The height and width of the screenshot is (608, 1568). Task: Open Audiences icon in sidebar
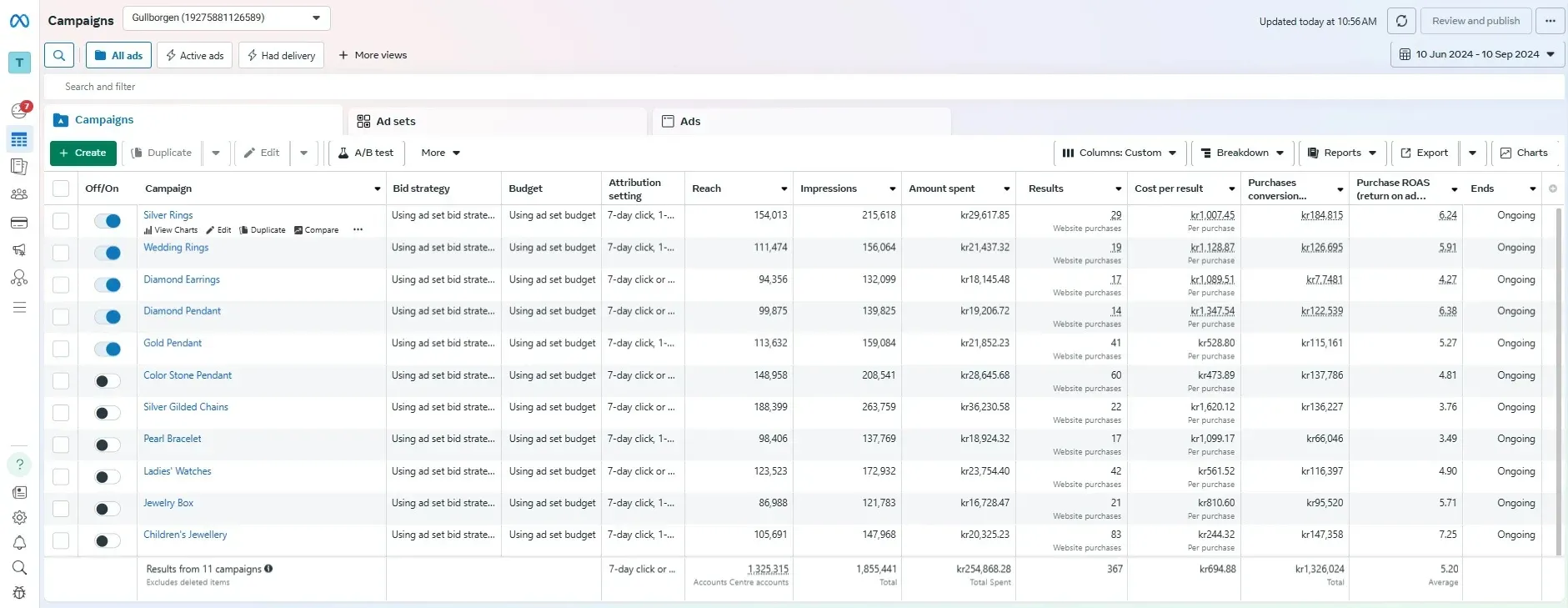click(19, 194)
